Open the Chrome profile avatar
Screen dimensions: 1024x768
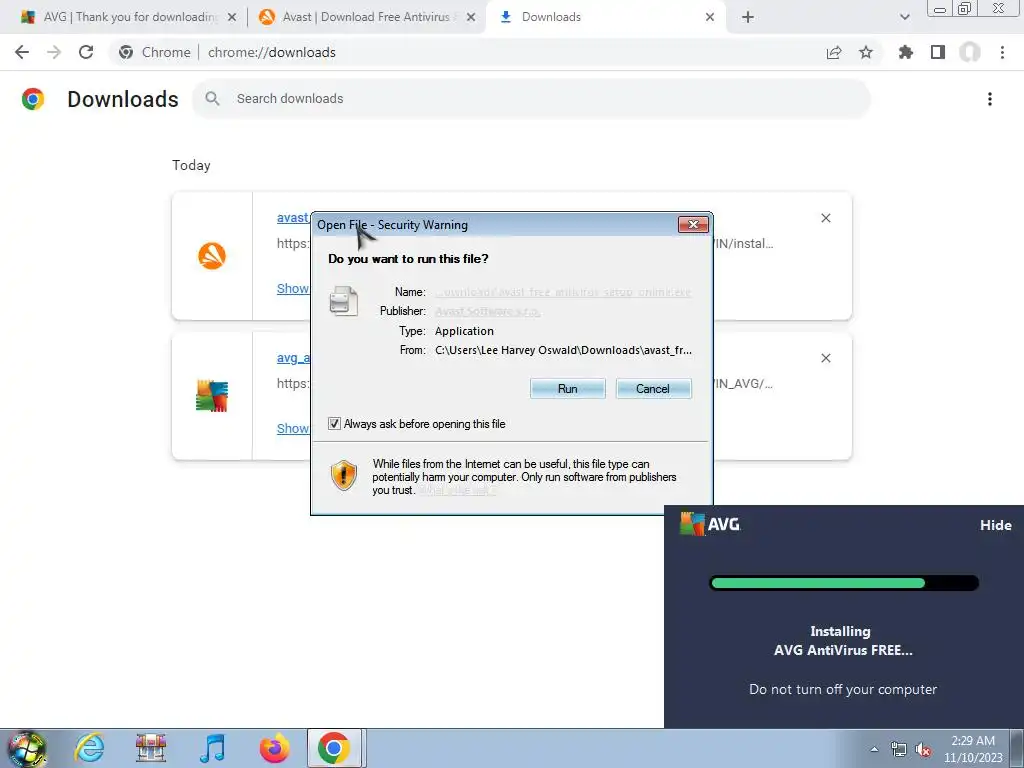coord(970,52)
